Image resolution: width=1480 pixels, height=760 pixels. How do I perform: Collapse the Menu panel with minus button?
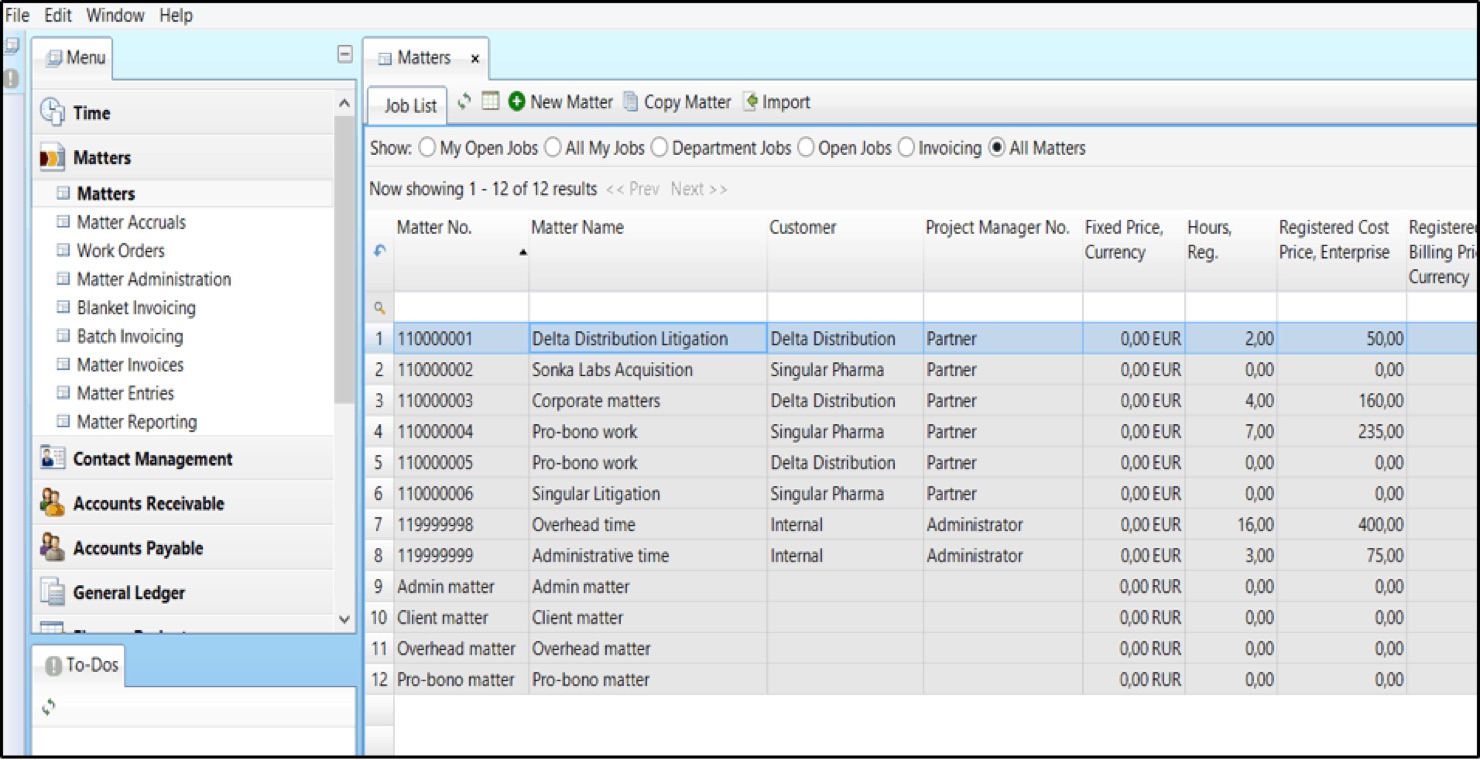coord(345,55)
